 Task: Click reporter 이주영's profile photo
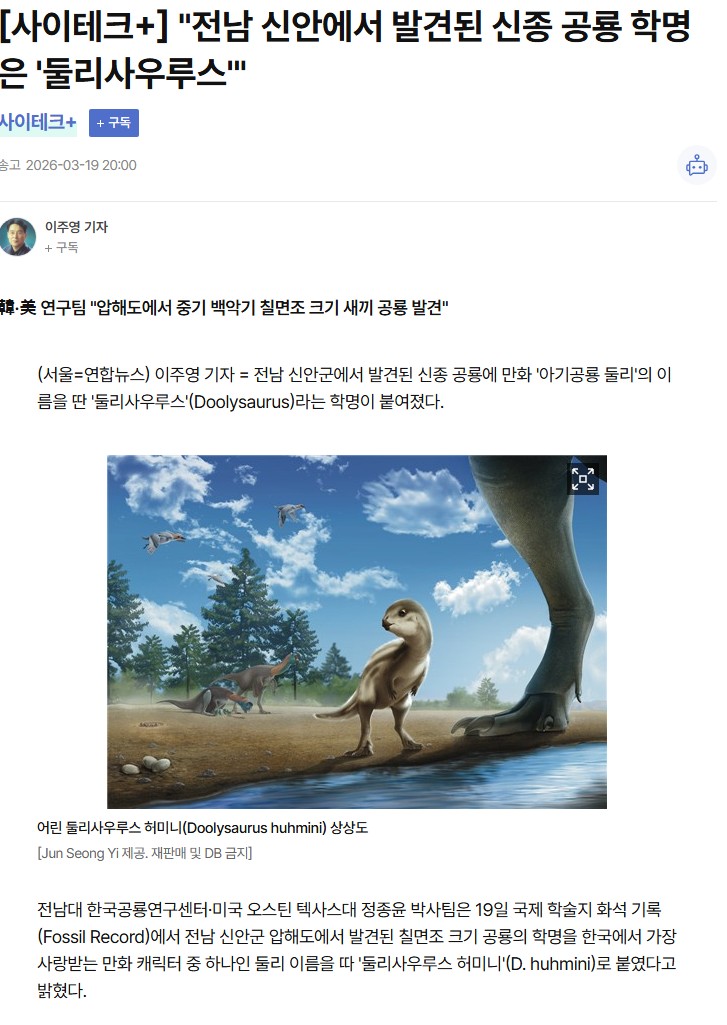click(x=18, y=237)
